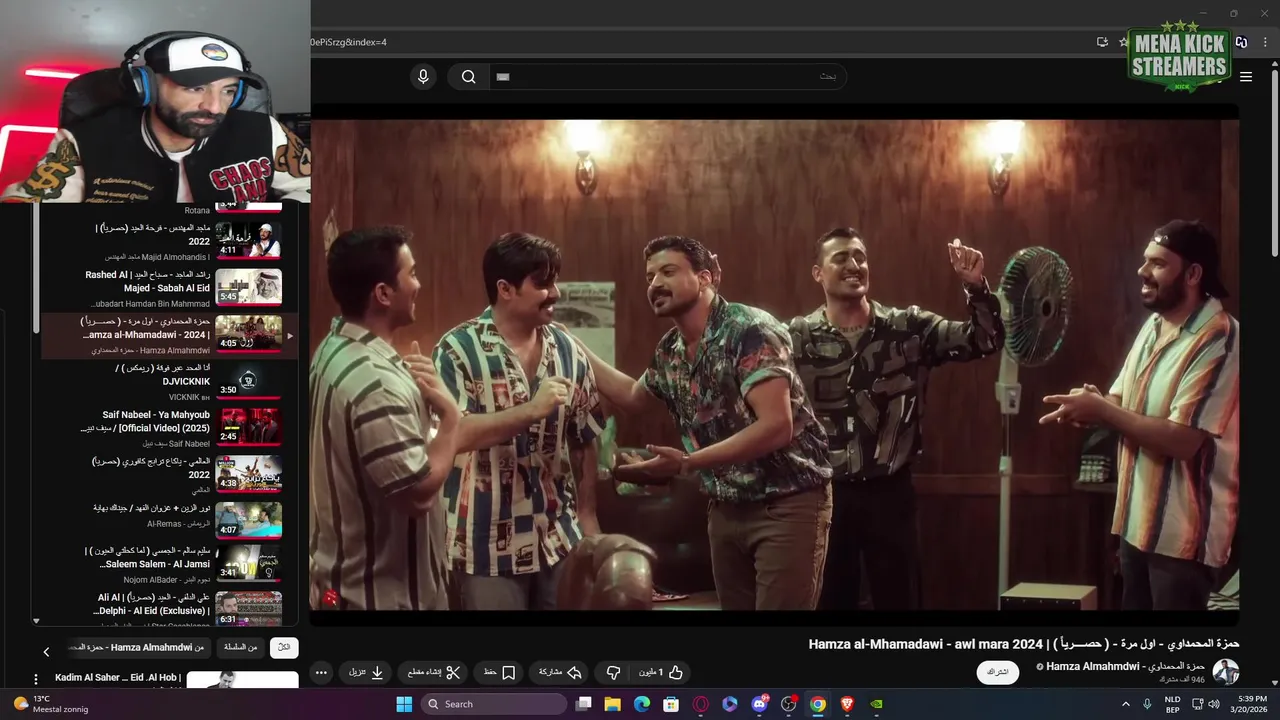Open the Windows Start menu

pyautogui.click(x=404, y=704)
